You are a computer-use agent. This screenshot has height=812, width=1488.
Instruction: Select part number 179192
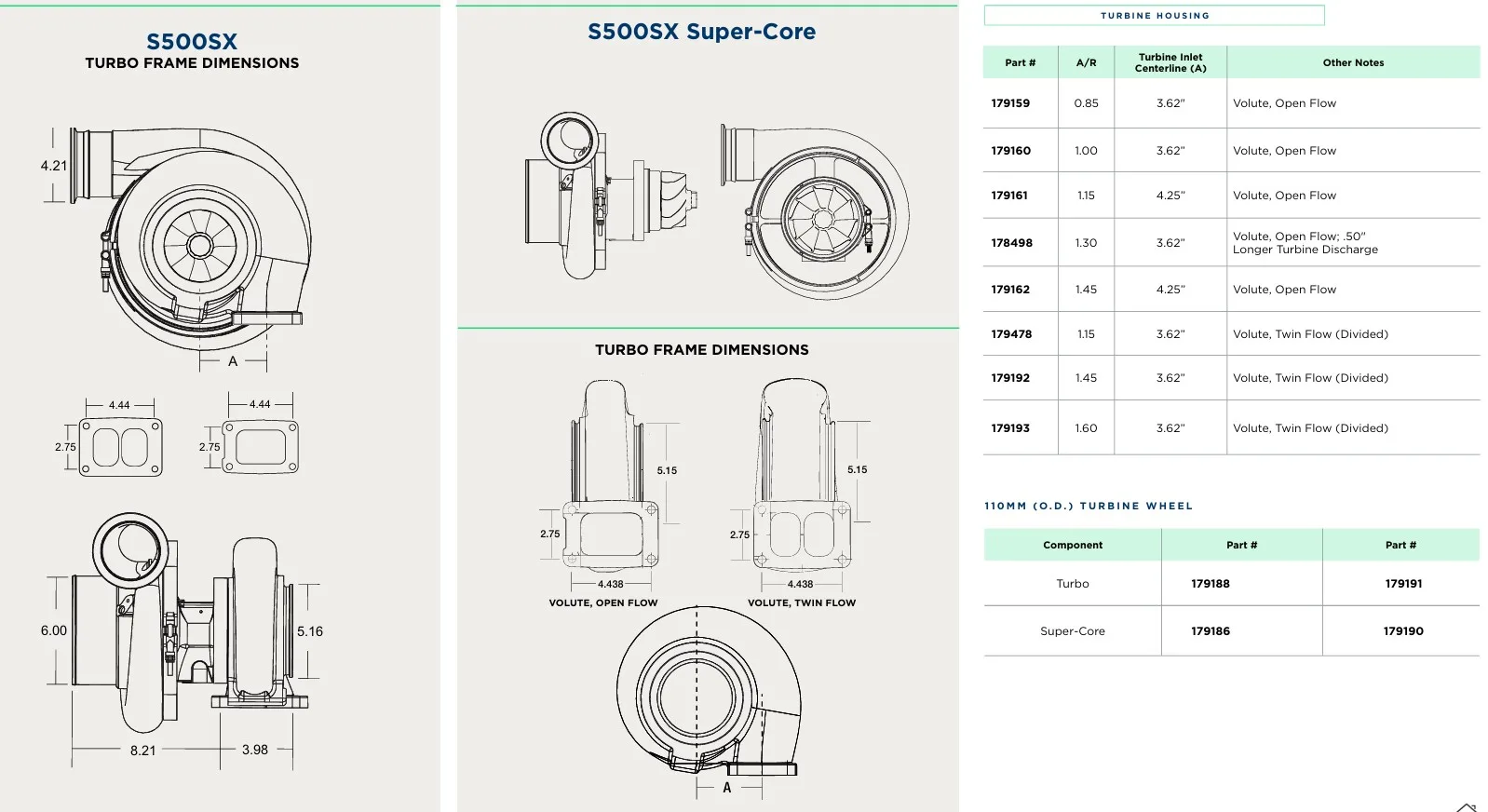tap(1010, 378)
